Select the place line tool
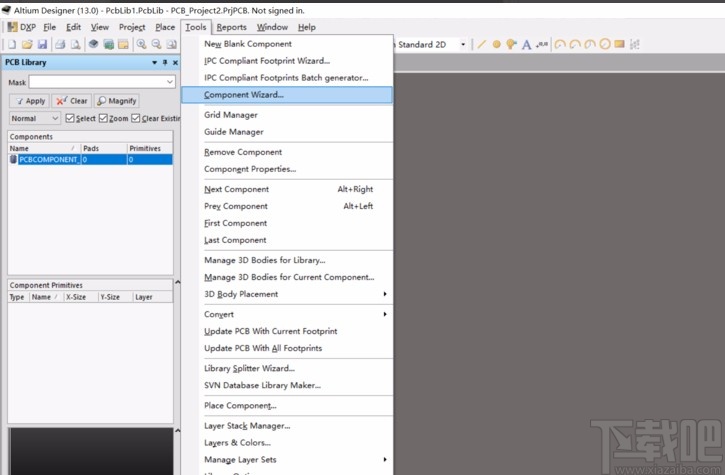Viewport: 725px width, 475px height. click(x=481, y=44)
